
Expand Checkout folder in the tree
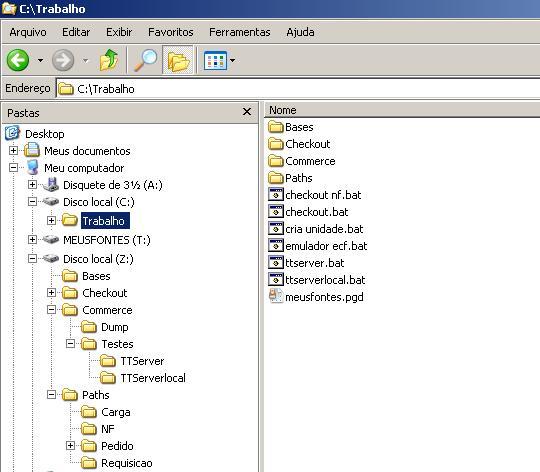click(x=51, y=293)
